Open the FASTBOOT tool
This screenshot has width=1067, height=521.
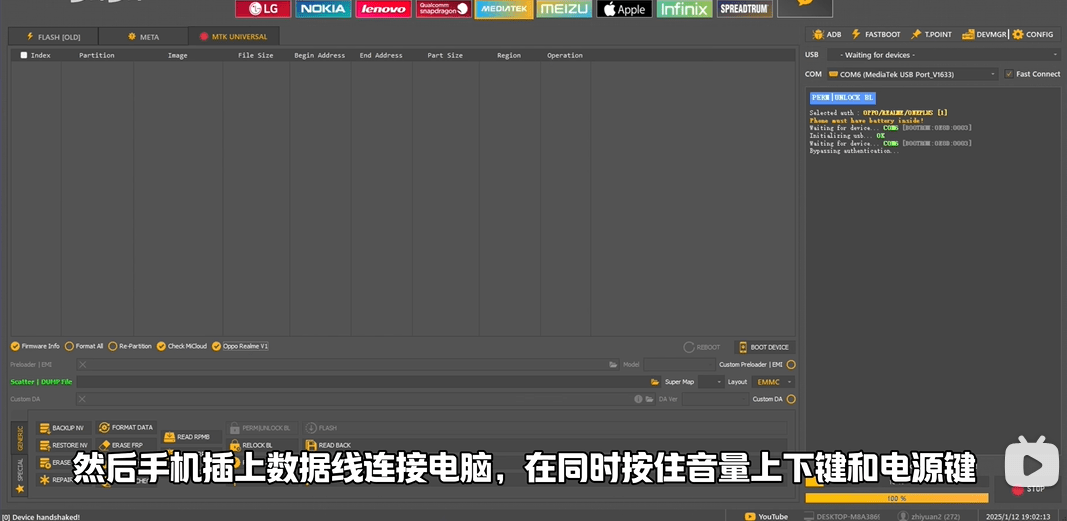[876, 34]
